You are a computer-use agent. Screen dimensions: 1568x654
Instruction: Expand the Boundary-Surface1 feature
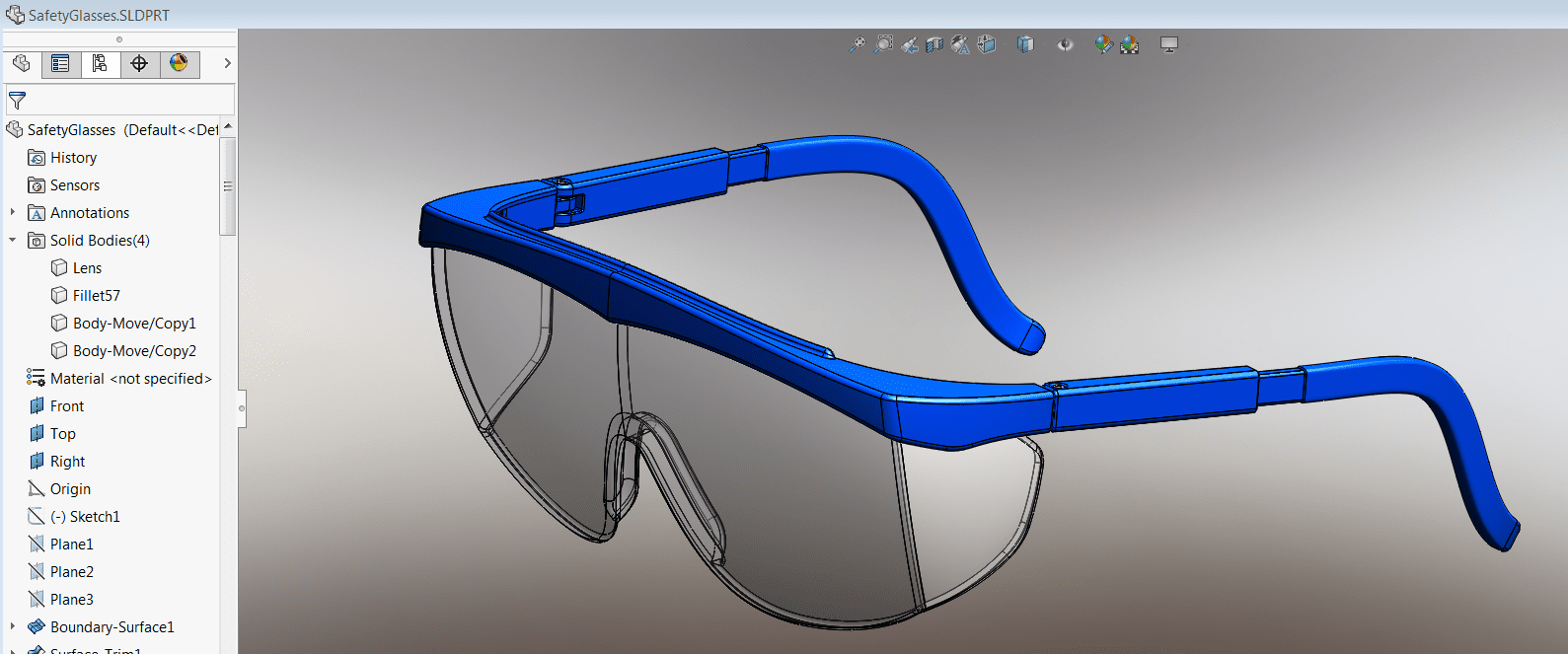click(13, 626)
